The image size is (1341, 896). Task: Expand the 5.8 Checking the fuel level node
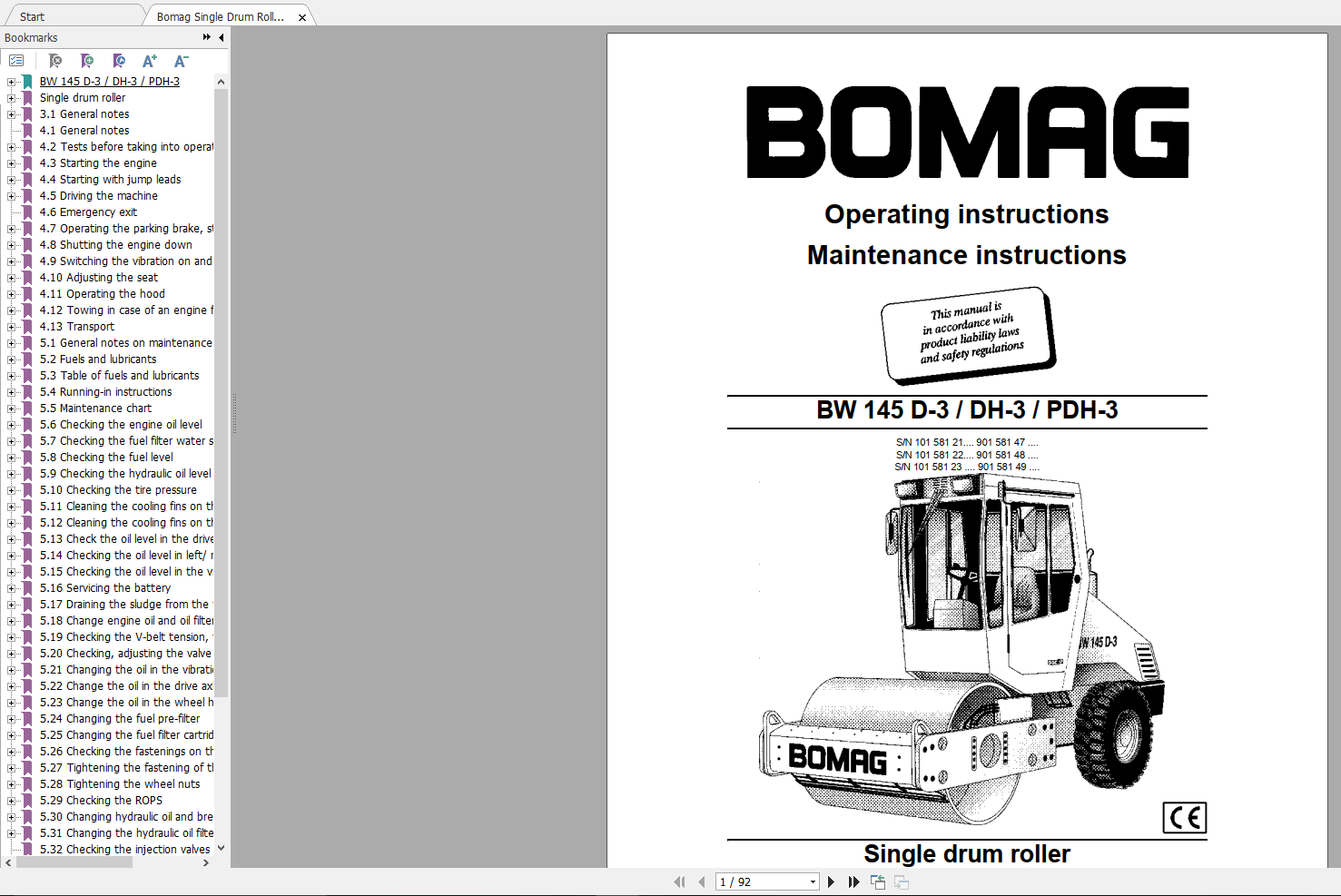point(12,458)
